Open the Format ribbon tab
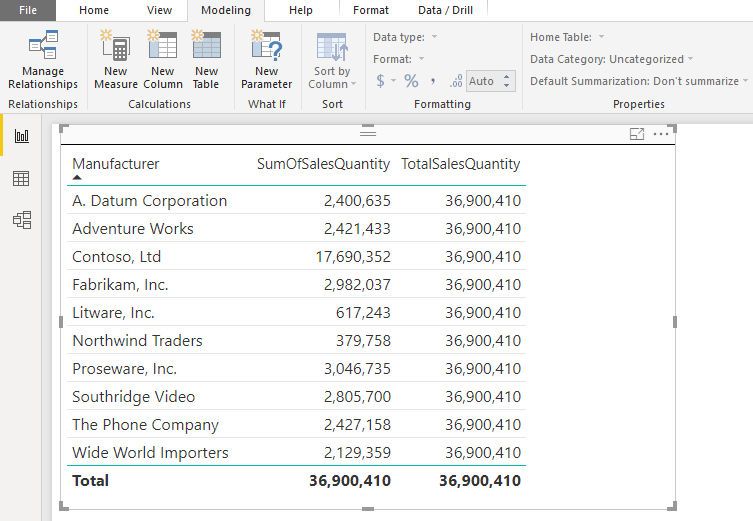The height and width of the screenshot is (521, 753). (371, 10)
